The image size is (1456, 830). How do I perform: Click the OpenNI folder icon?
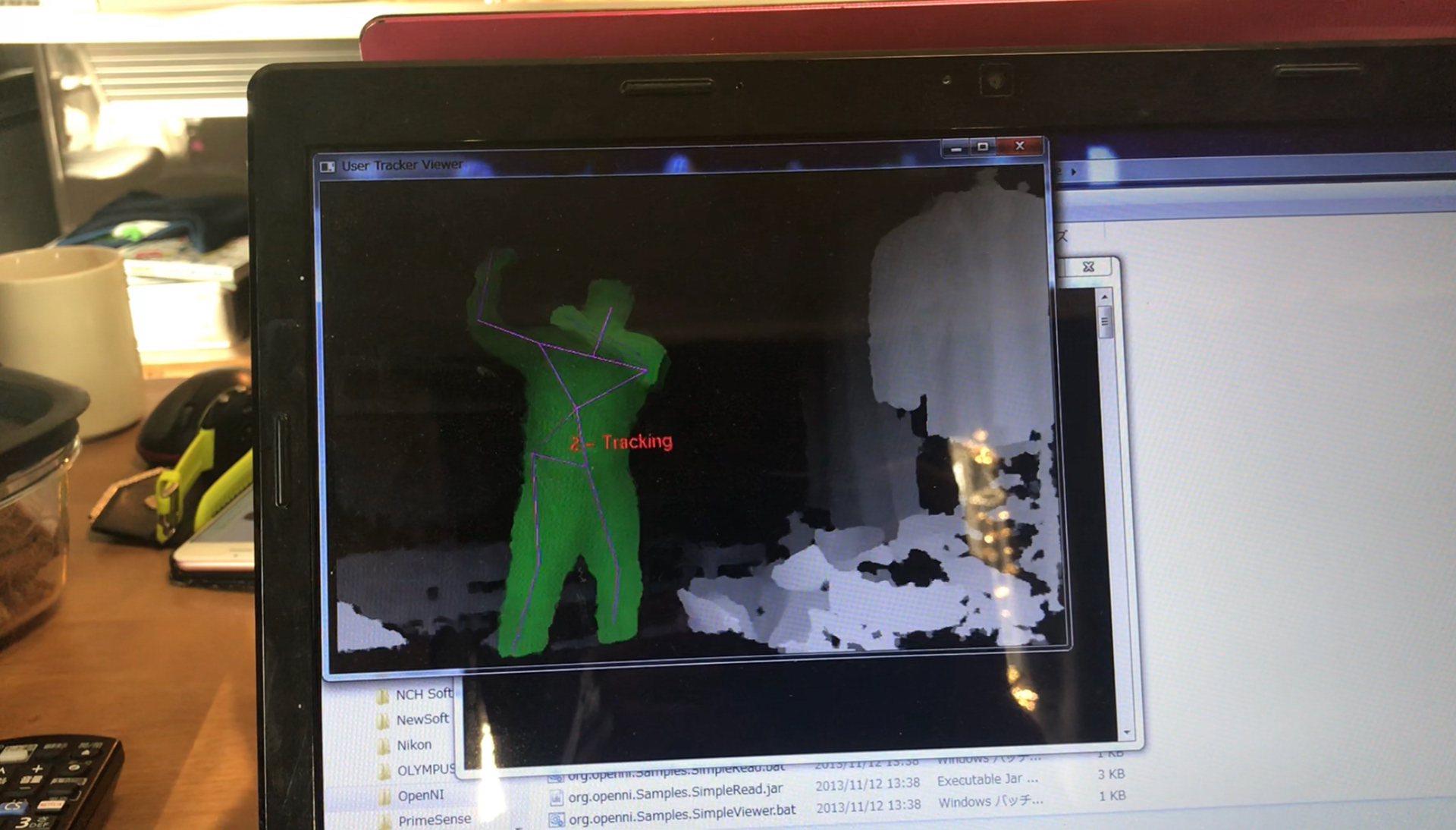click(384, 796)
